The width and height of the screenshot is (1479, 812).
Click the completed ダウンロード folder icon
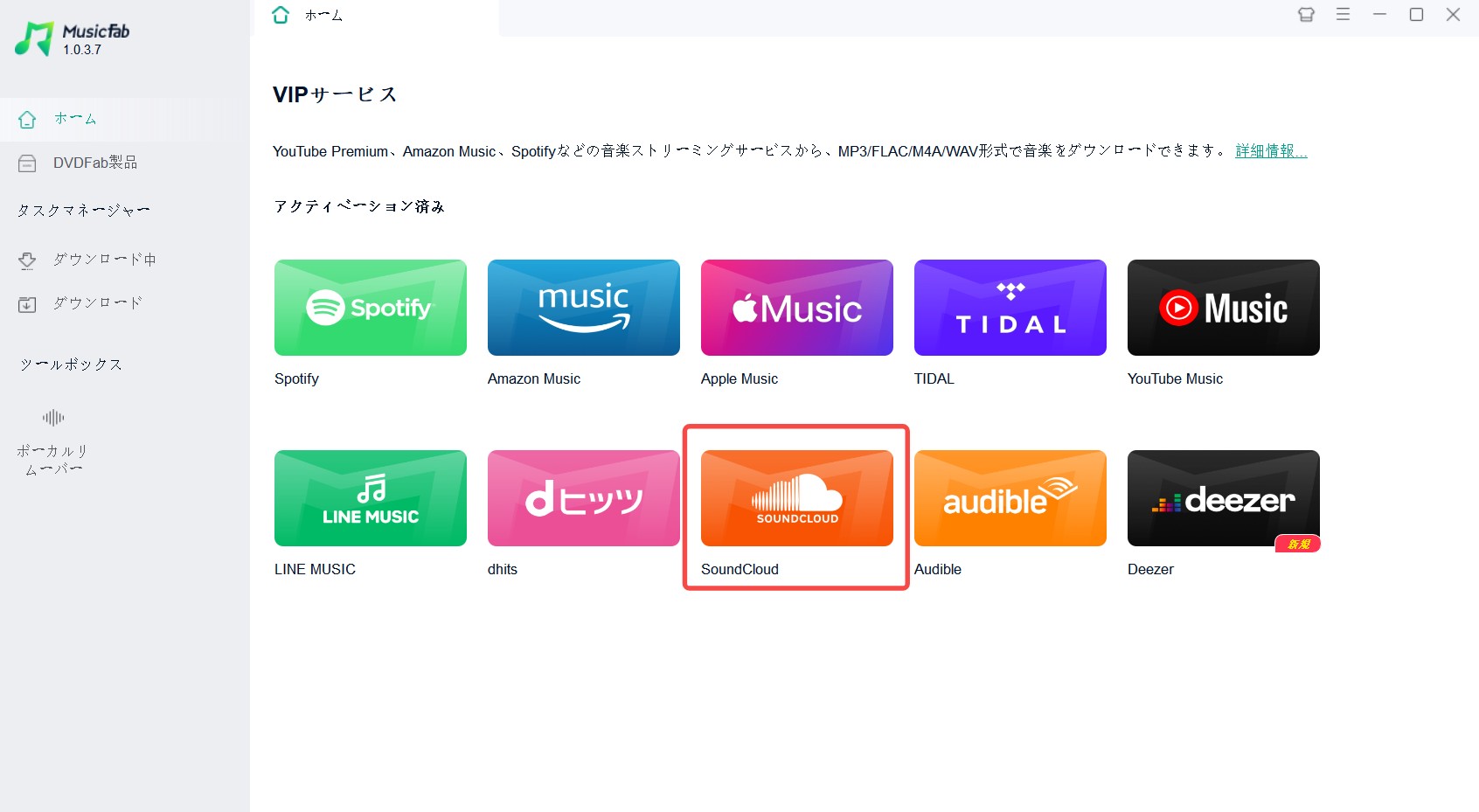pyautogui.click(x=27, y=304)
